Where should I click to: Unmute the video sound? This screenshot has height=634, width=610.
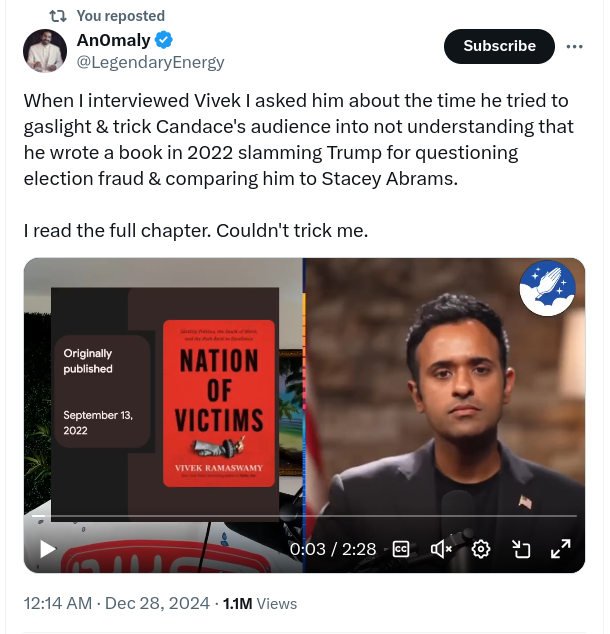click(x=441, y=548)
